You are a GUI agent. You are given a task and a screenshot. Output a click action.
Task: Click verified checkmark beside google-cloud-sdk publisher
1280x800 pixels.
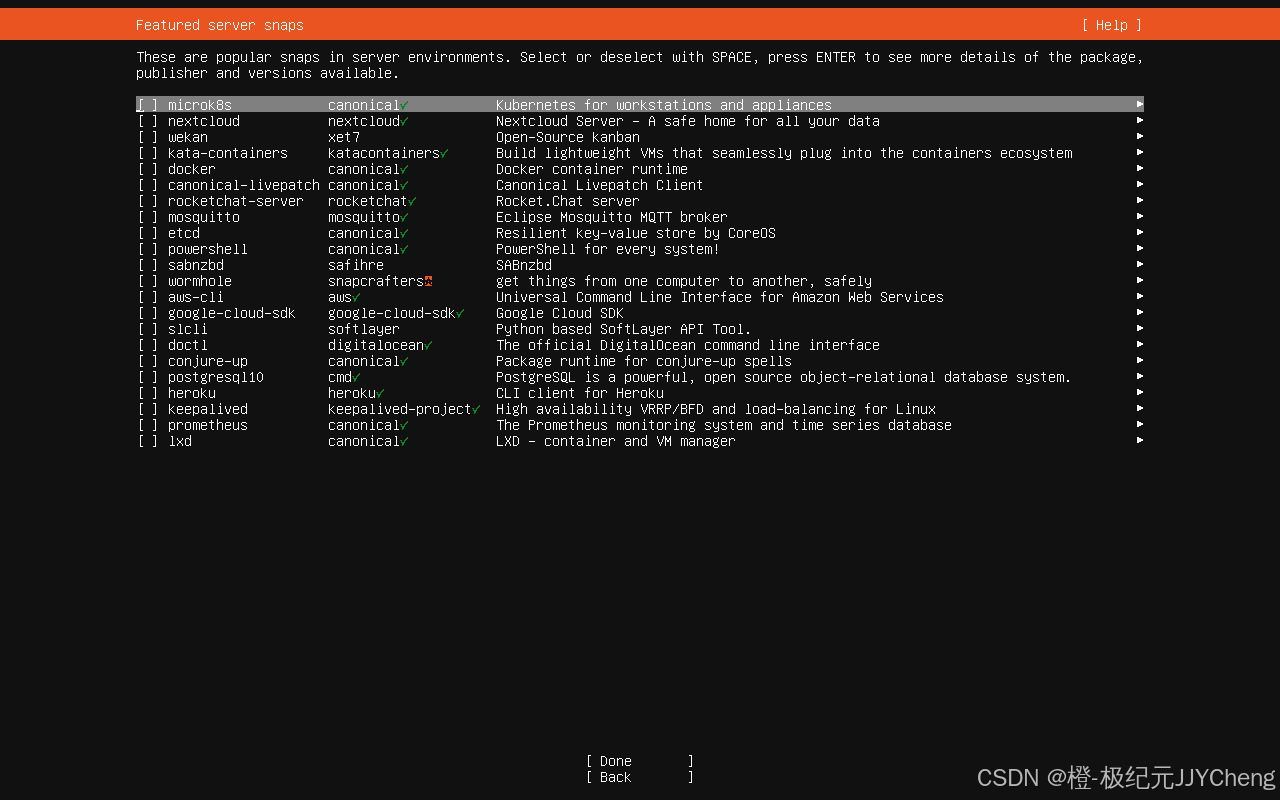tap(460, 313)
